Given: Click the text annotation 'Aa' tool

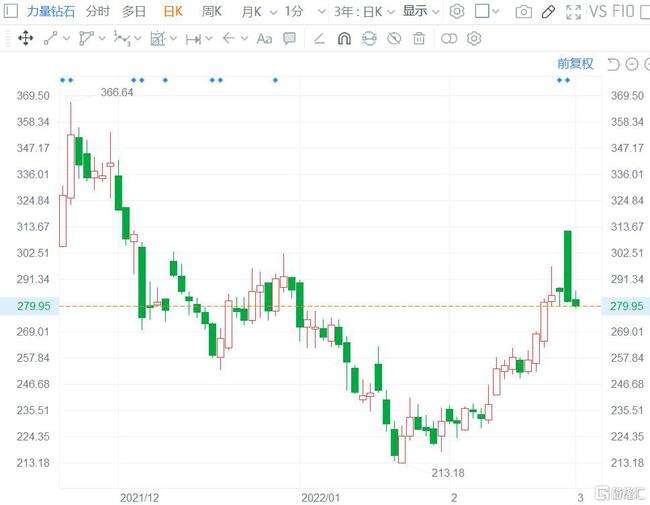Looking at the screenshot, I should 264,39.
